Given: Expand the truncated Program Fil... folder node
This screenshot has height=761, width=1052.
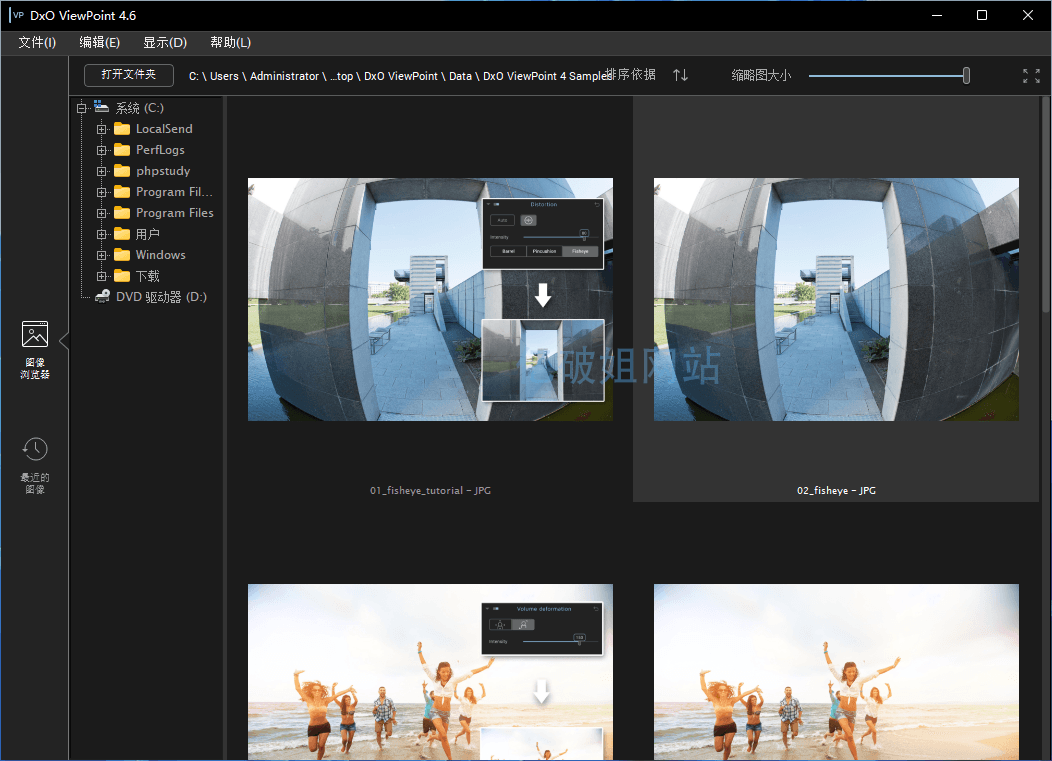Looking at the screenshot, I should [101, 192].
